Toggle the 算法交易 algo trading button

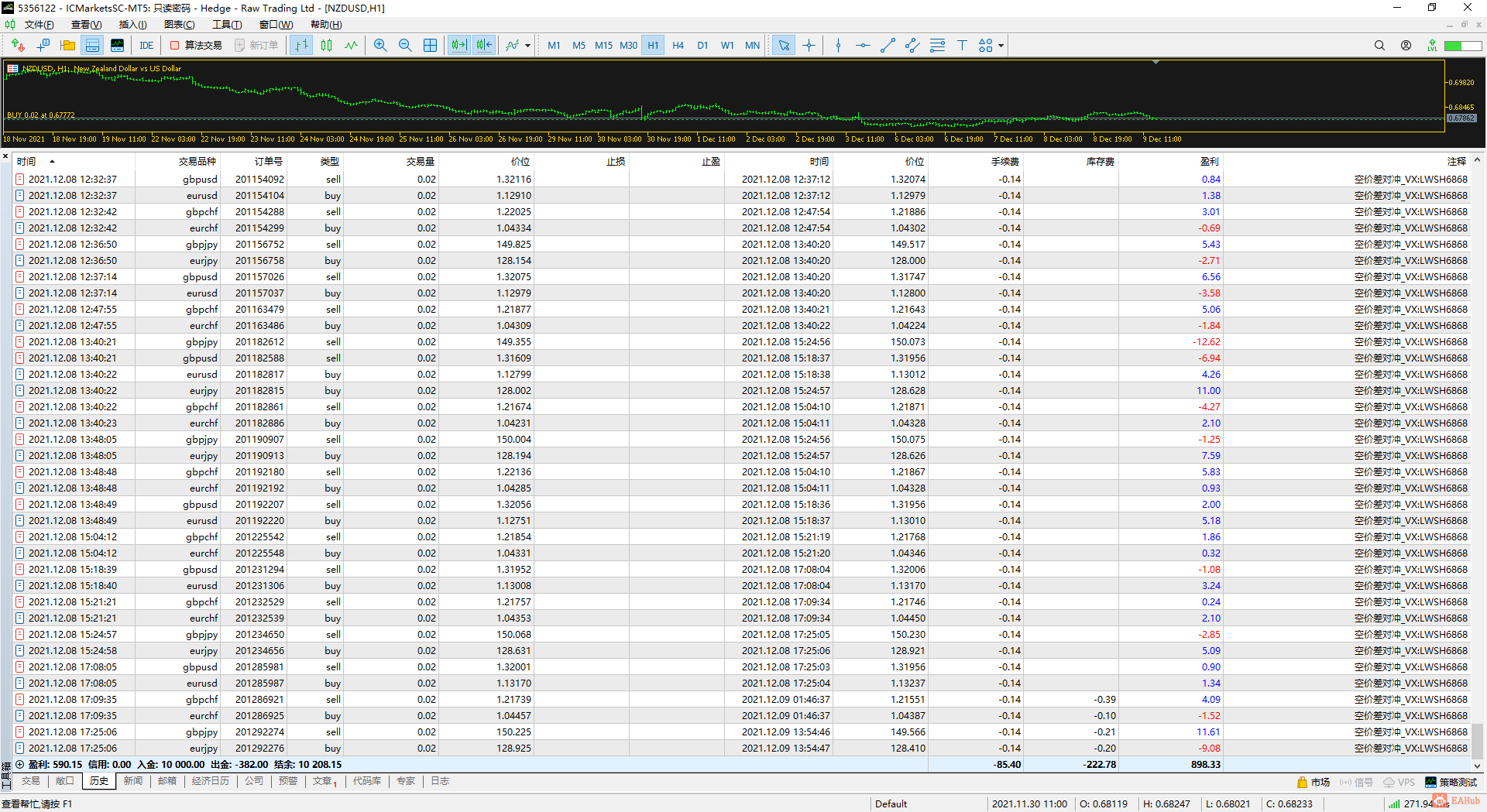point(196,46)
